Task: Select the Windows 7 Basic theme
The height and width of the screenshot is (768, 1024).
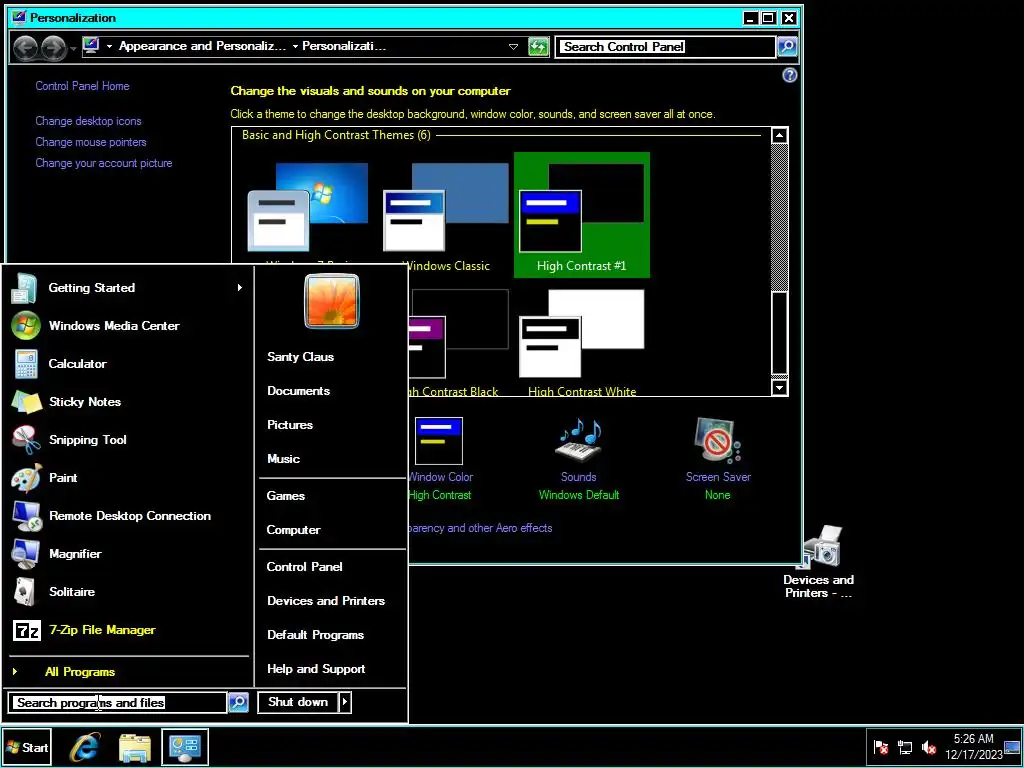Action: (x=308, y=206)
